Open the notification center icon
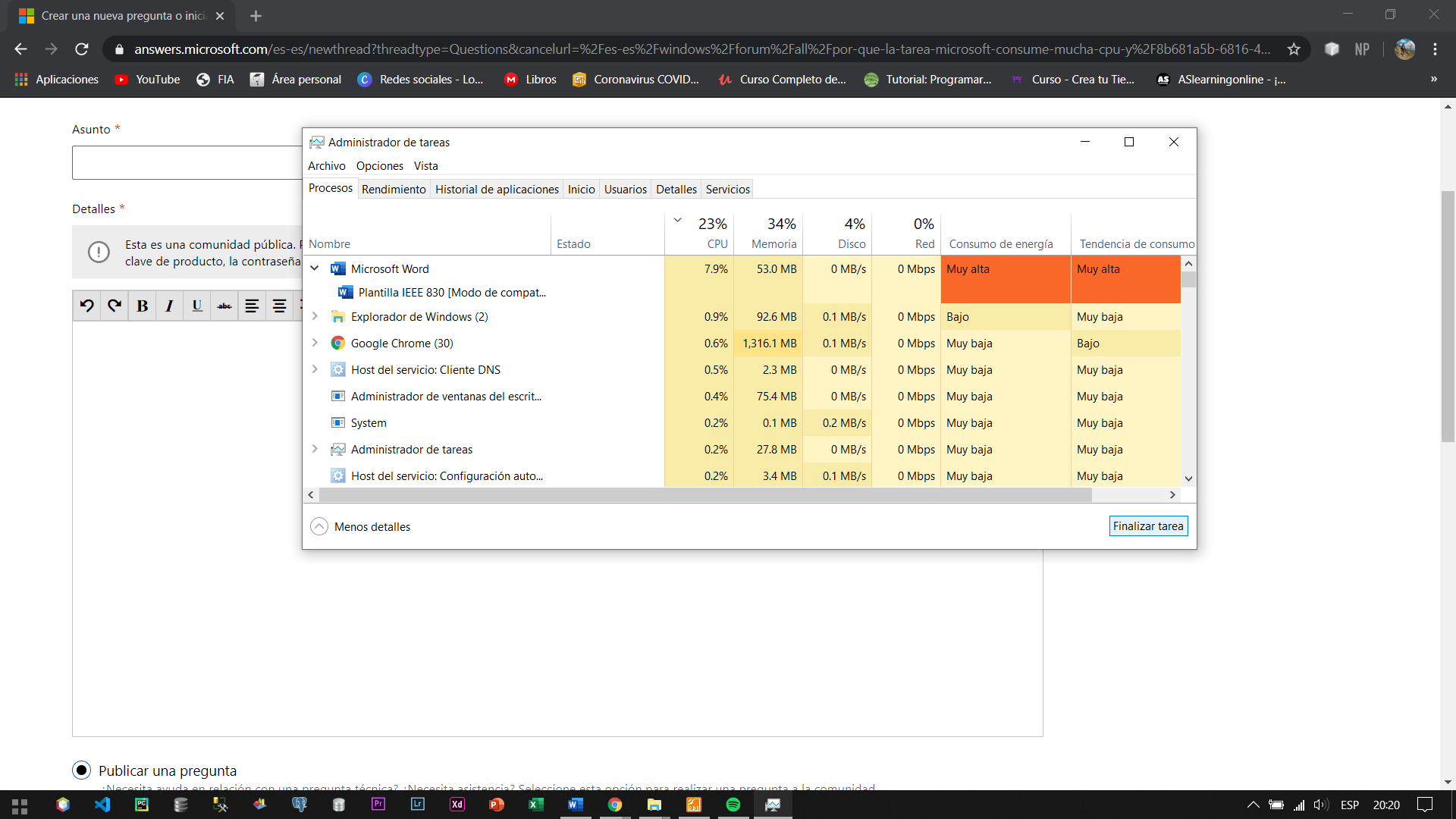Screen dimensions: 1456x819 [x=1426, y=805]
